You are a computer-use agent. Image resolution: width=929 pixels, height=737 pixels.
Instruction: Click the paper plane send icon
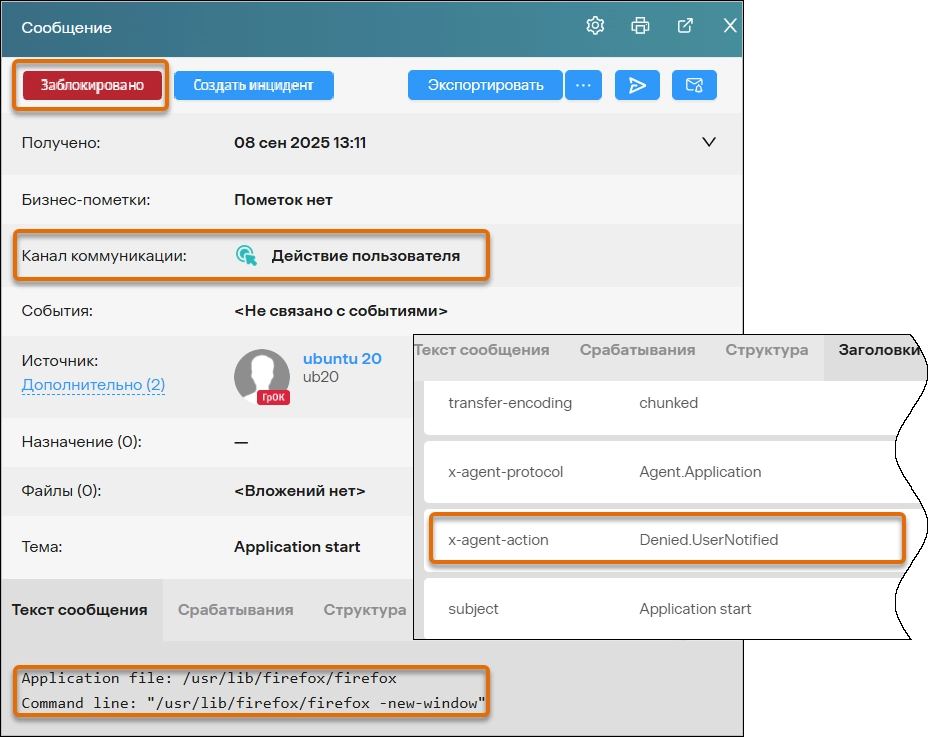637,86
